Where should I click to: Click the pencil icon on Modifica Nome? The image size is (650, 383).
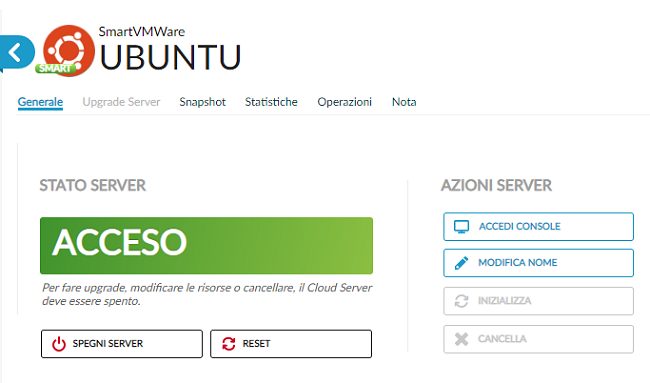pyautogui.click(x=461, y=263)
